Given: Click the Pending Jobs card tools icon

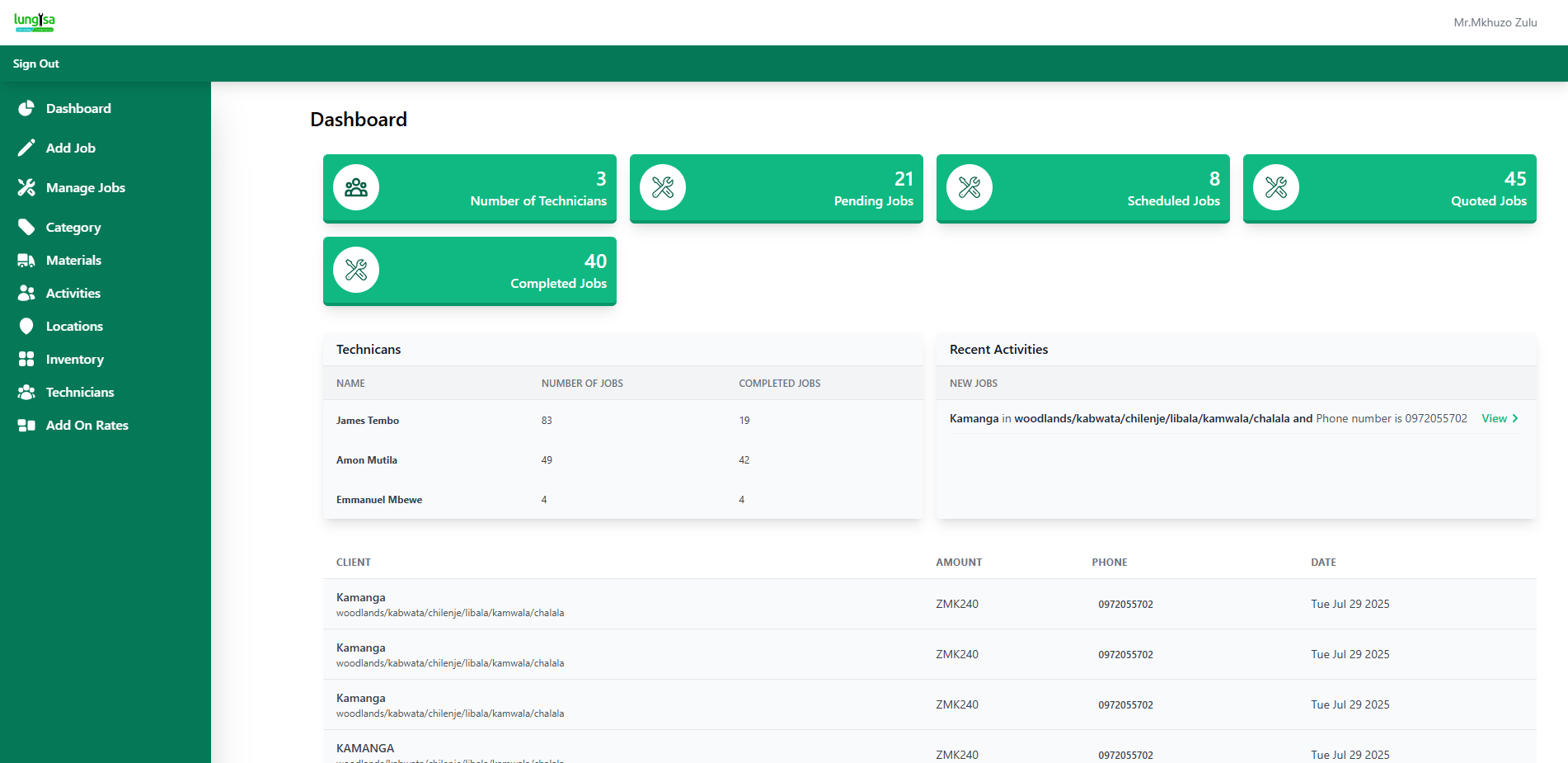Looking at the screenshot, I should point(663,187).
